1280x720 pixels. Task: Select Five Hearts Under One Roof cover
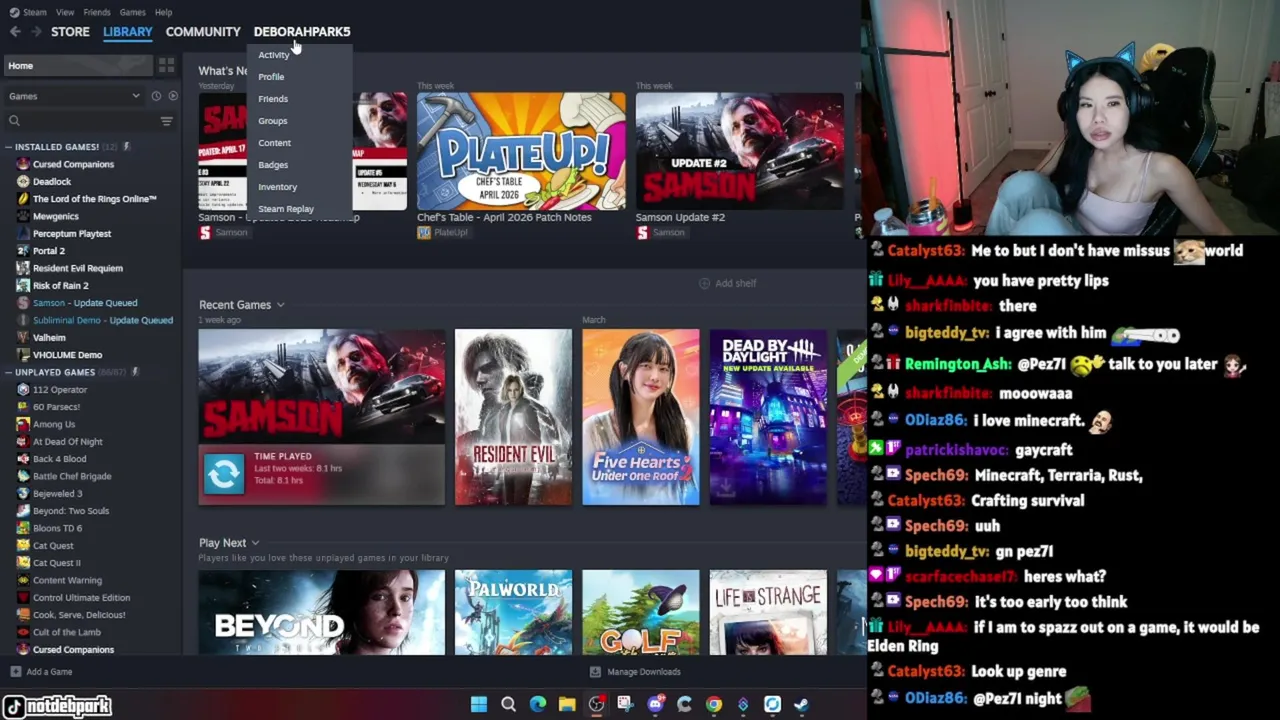(641, 417)
